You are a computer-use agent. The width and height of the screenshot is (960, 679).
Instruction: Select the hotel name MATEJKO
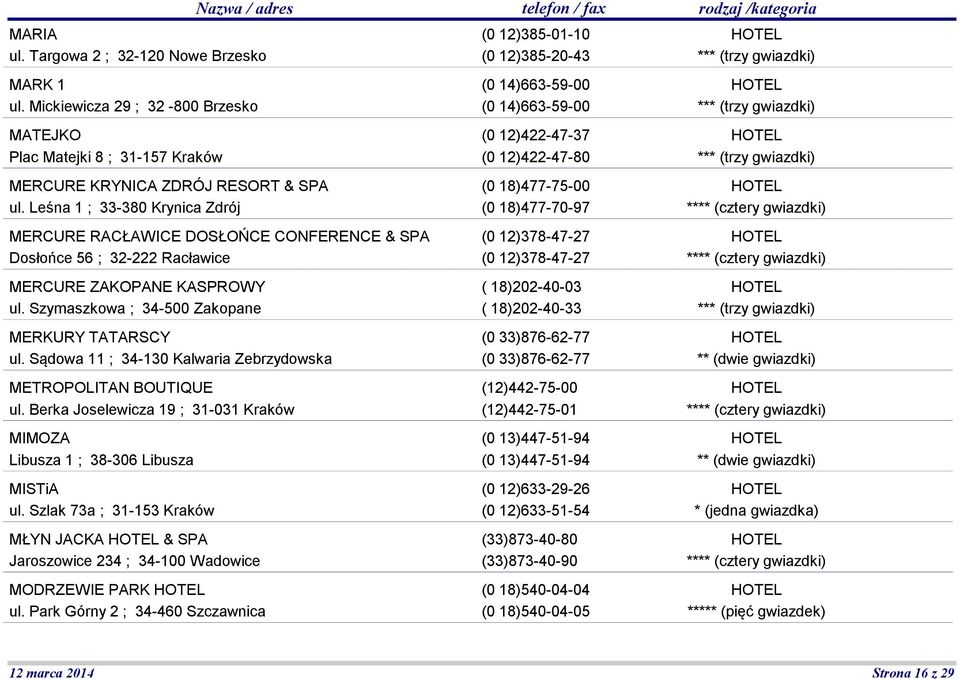pos(45,135)
